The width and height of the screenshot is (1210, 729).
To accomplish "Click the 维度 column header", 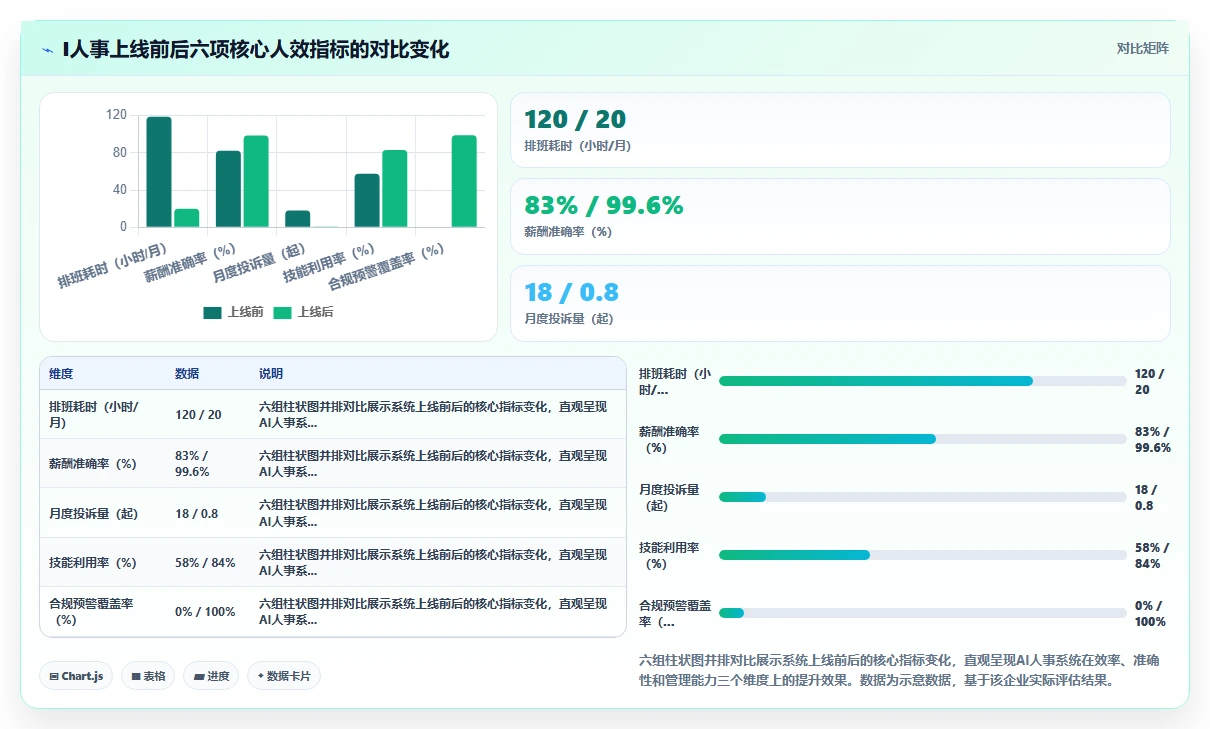I will click(x=61, y=374).
